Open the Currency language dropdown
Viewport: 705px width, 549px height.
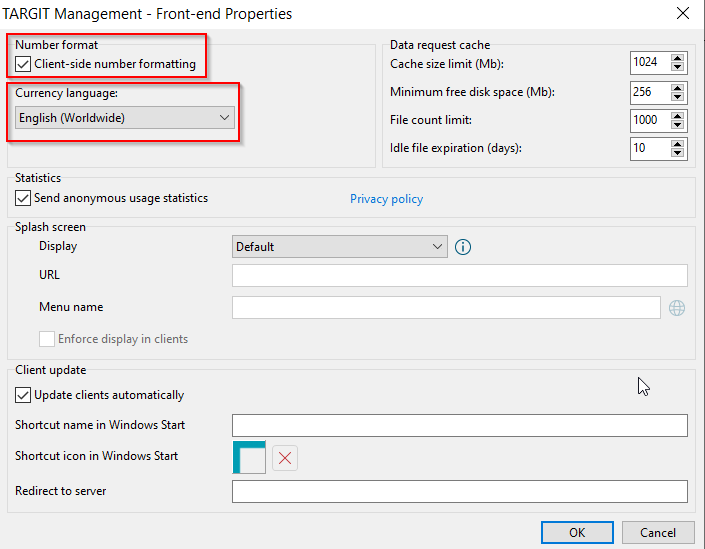pyautogui.click(x=125, y=118)
